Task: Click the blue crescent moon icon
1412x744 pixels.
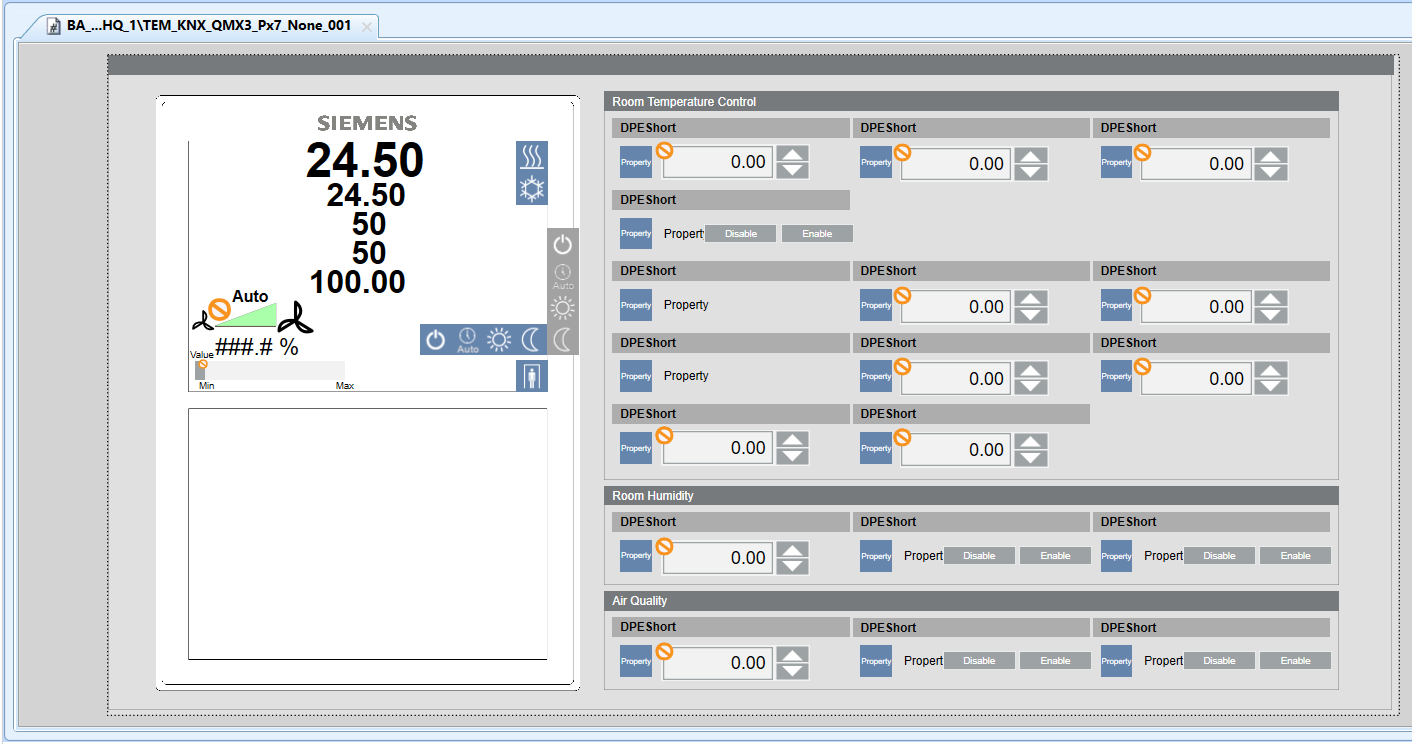Action: coord(530,340)
